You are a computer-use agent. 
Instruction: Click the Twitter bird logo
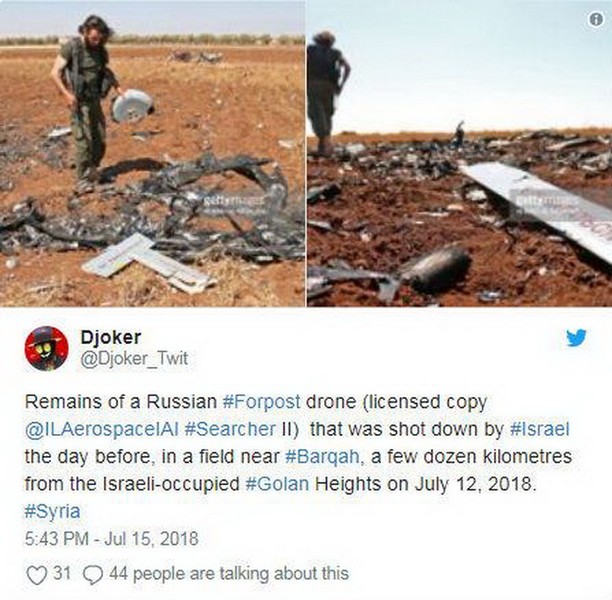[576, 338]
